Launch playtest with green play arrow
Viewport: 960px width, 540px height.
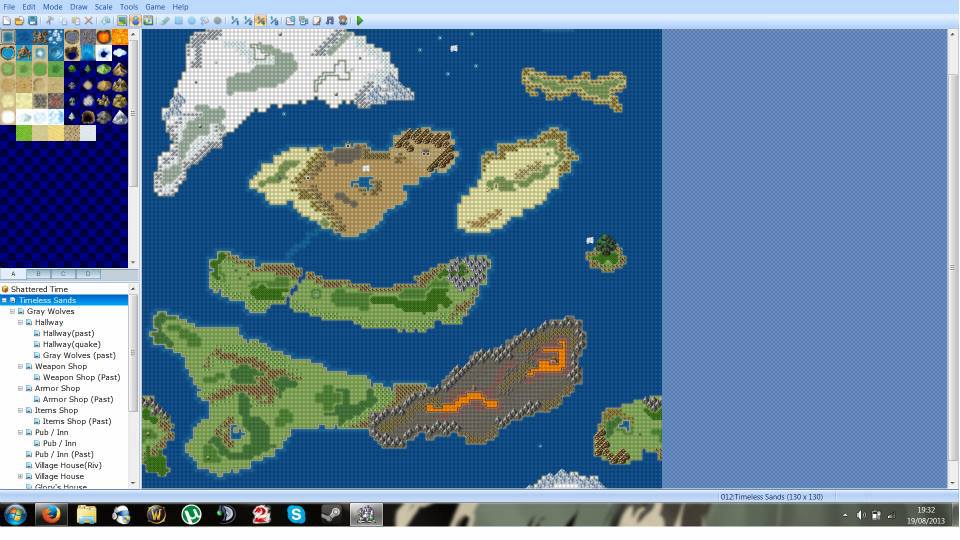pyautogui.click(x=360, y=20)
